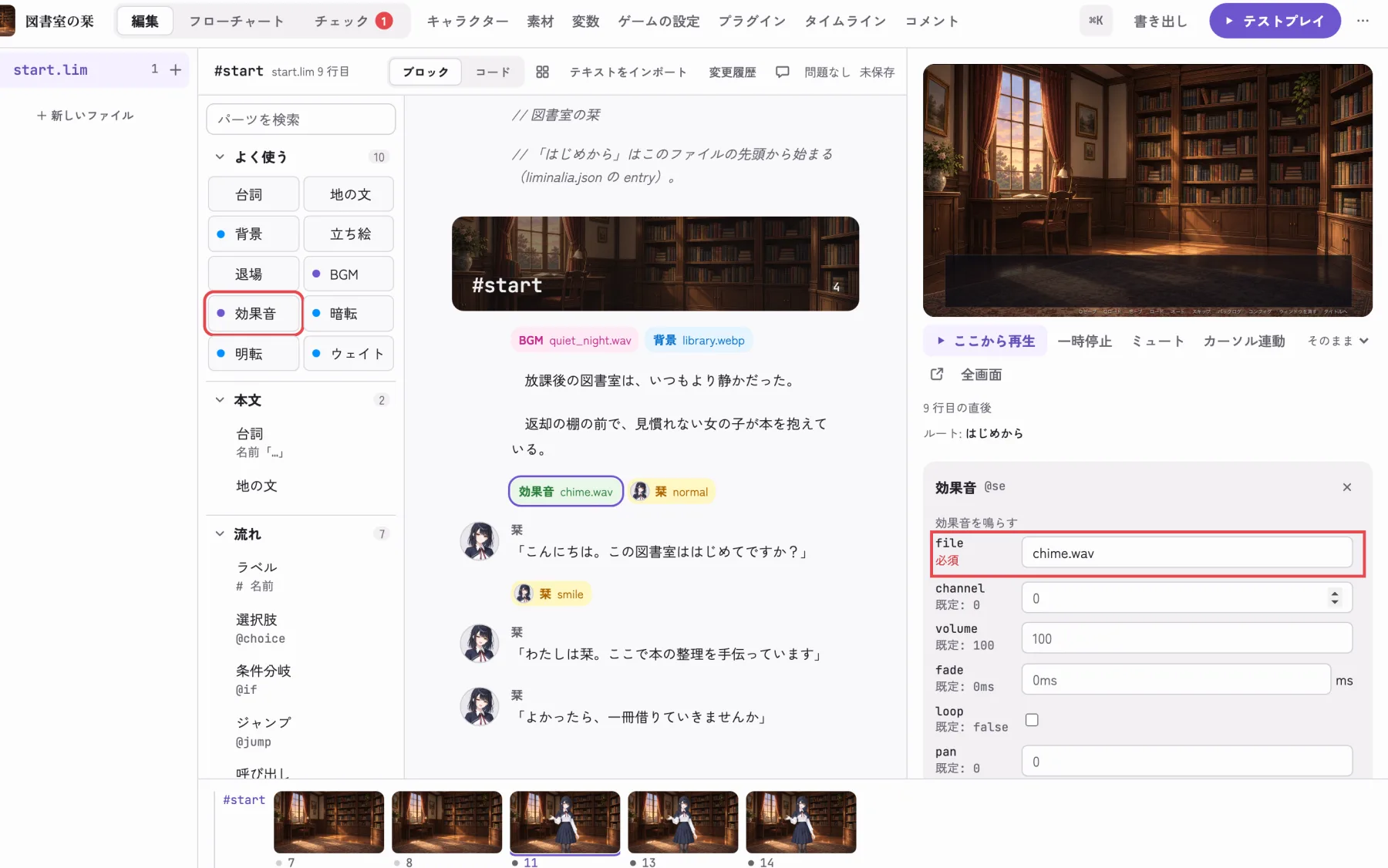Click テキストをインポート
This screenshot has height=868, width=1388.
[x=628, y=72]
